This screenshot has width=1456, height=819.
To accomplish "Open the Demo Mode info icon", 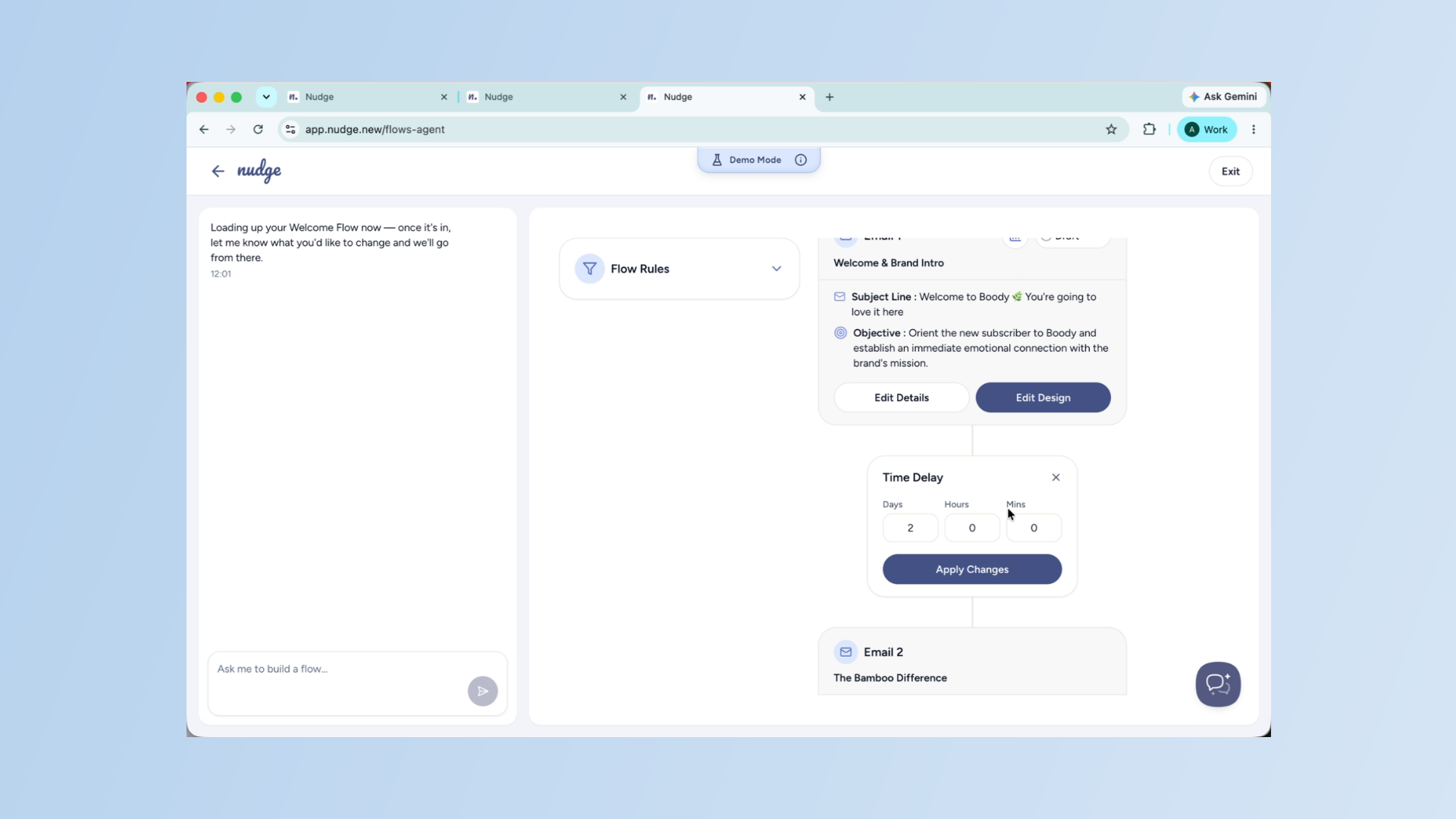I will (801, 160).
